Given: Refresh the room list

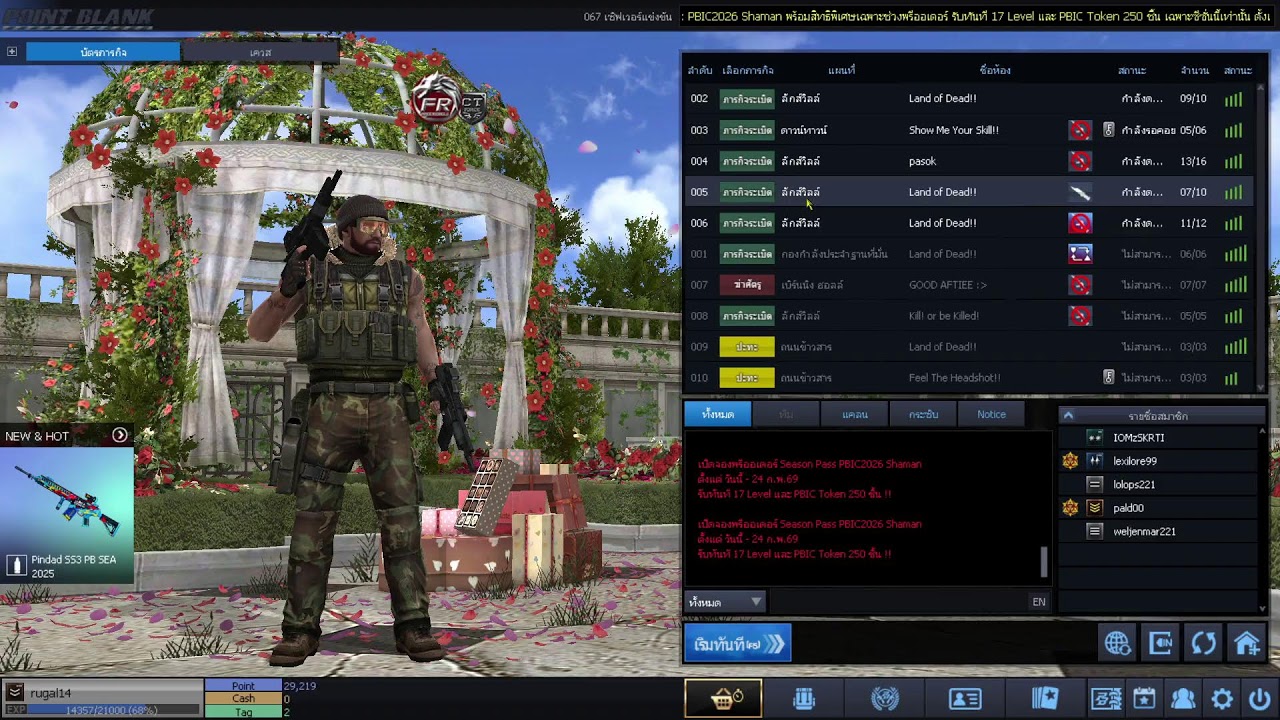Looking at the screenshot, I should click(x=1203, y=643).
